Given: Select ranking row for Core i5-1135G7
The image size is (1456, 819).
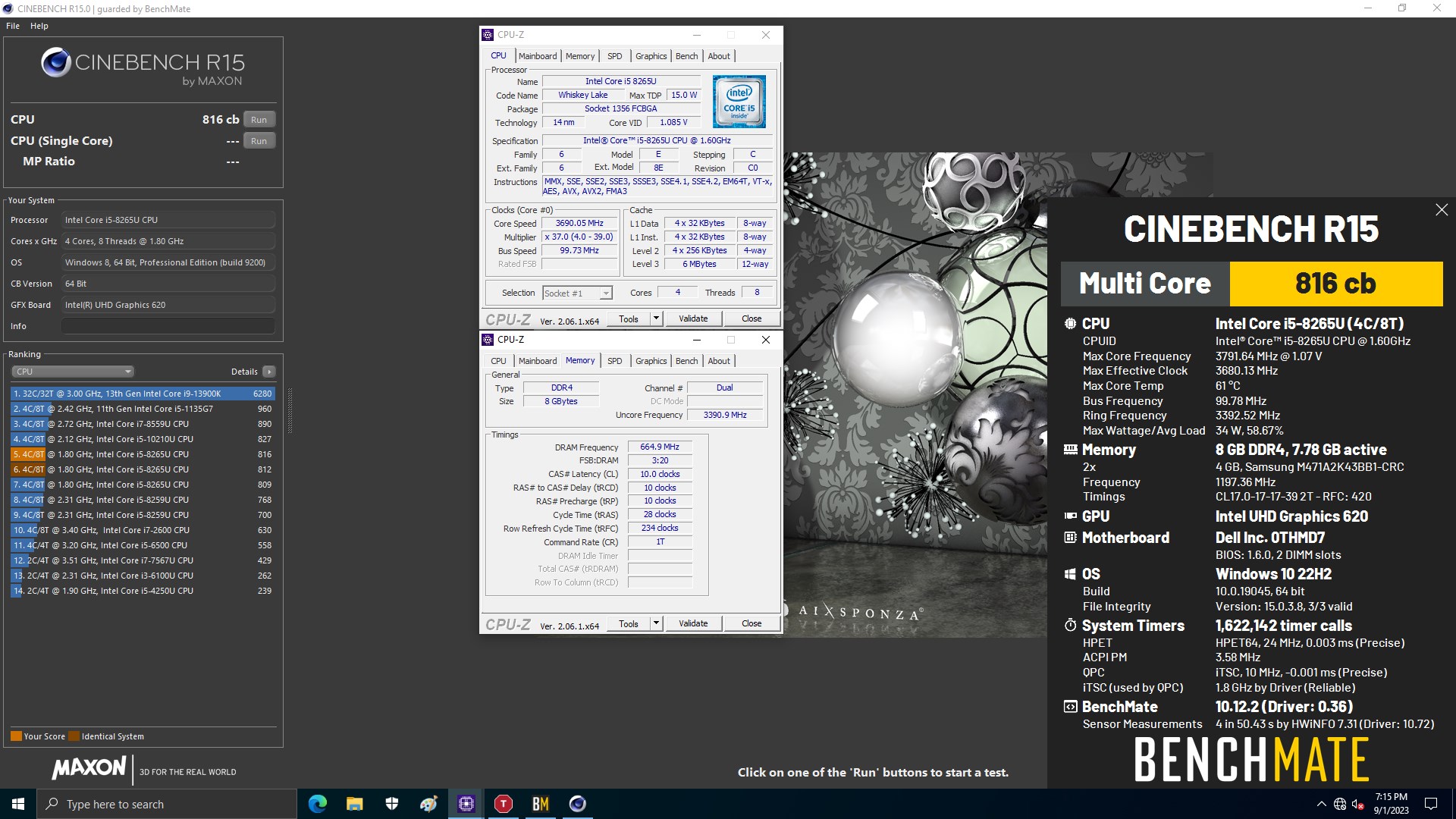Looking at the screenshot, I should pos(143,409).
